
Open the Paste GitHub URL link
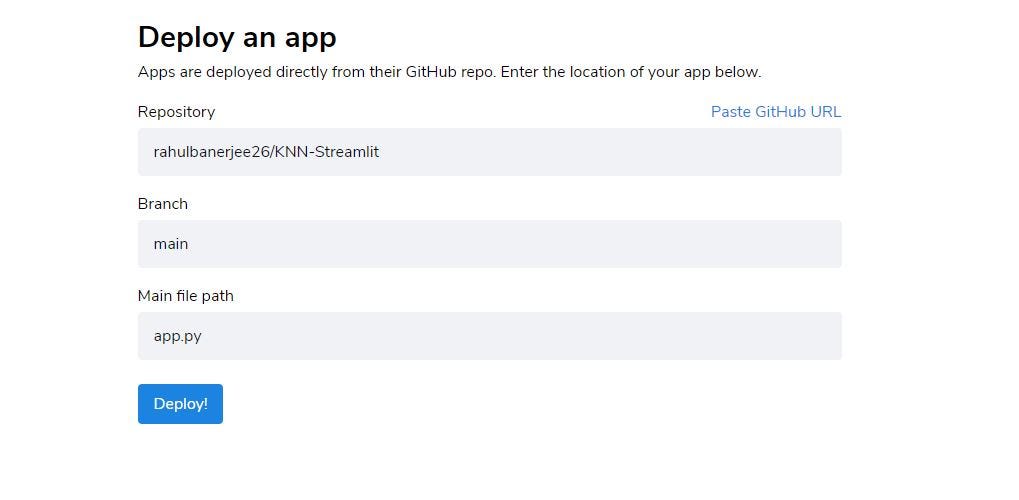coord(775,112)
